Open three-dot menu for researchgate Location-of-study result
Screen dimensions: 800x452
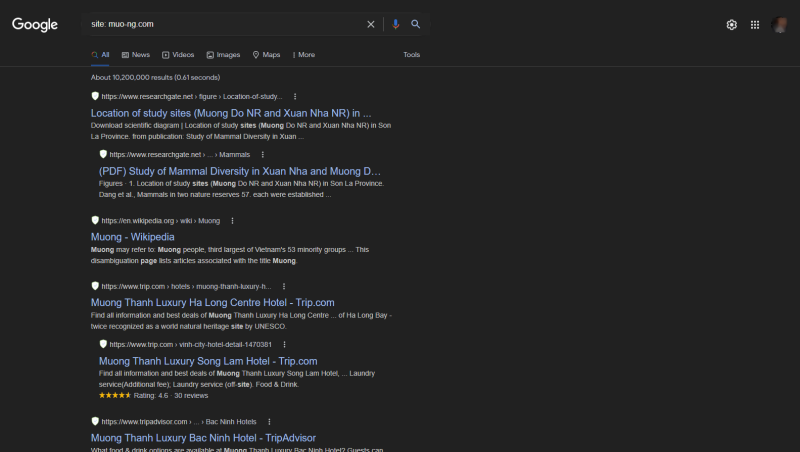point(295,96)
